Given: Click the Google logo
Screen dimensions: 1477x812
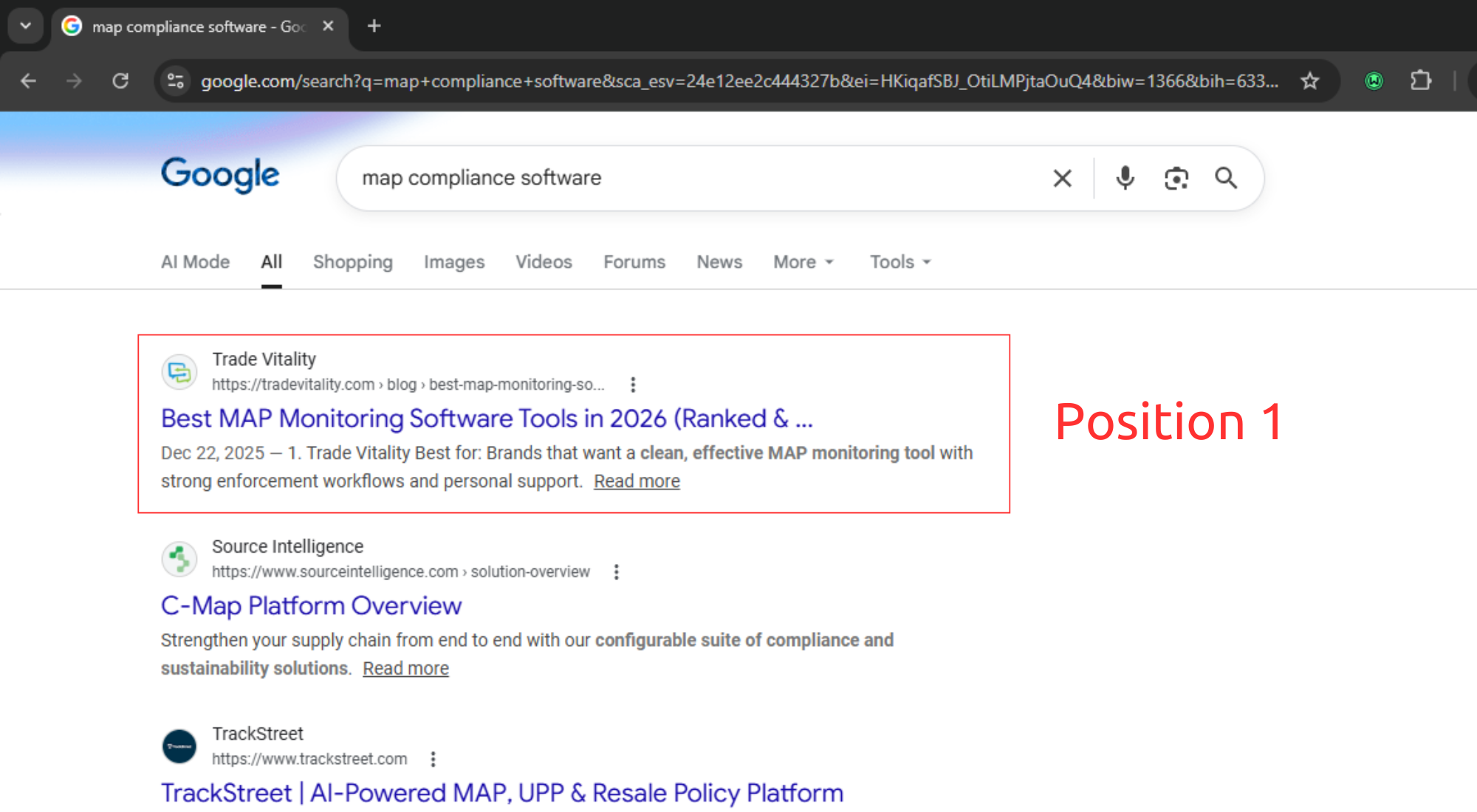Looking at the screenshot, I should click(x=219, y=176).
